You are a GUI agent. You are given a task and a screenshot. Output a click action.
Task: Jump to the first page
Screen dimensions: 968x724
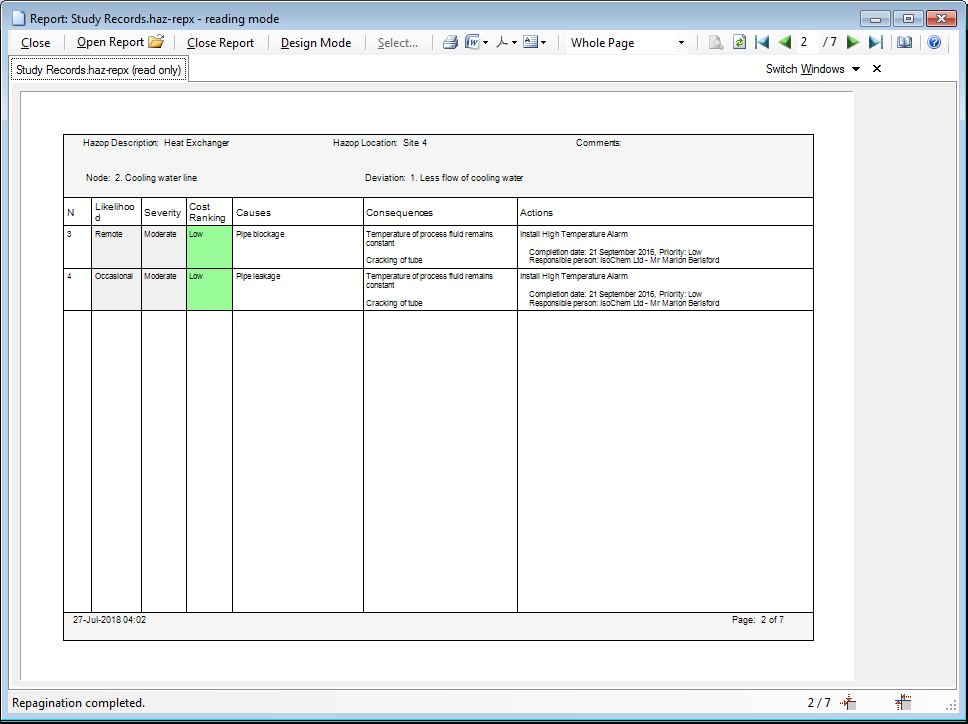pos(763,42)
